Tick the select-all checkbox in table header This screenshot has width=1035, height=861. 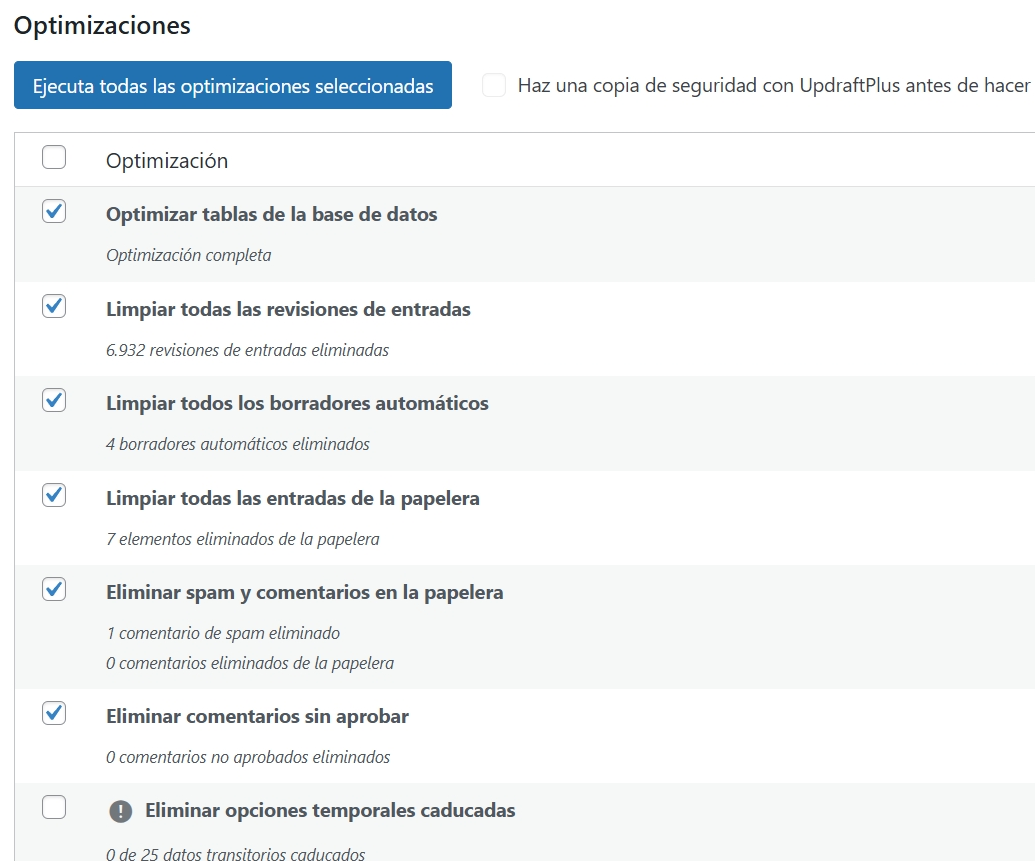(54, 158)
